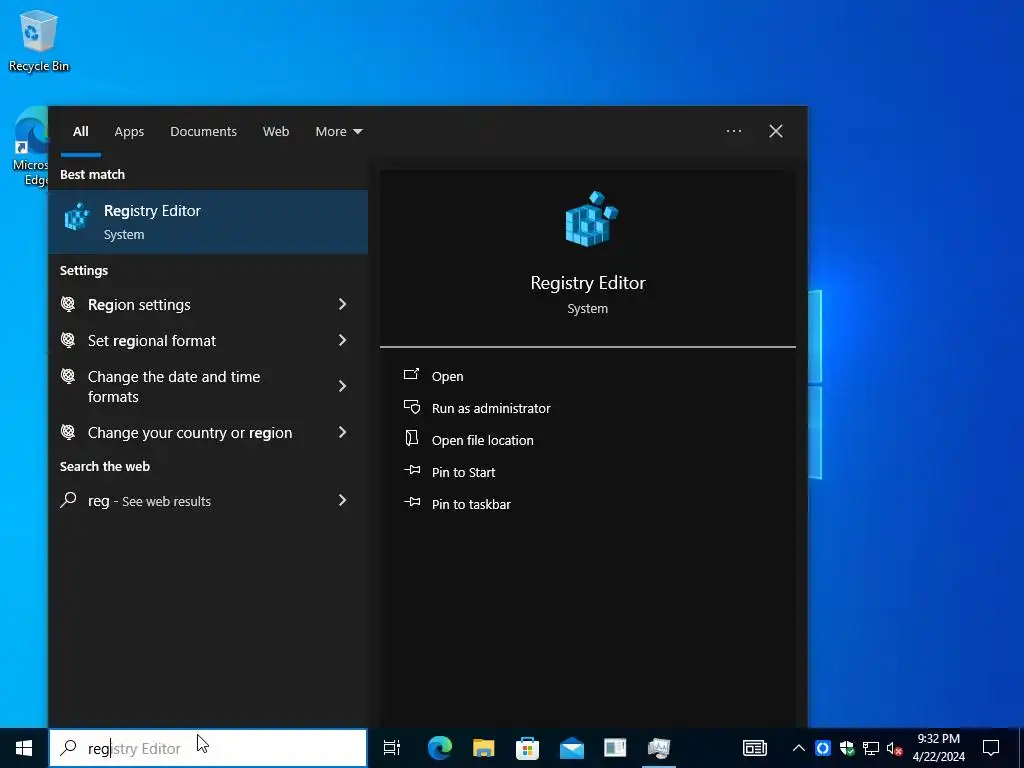Click the muted volume icon in the tray
The image size is (1024, 768).
click(894, 748)
